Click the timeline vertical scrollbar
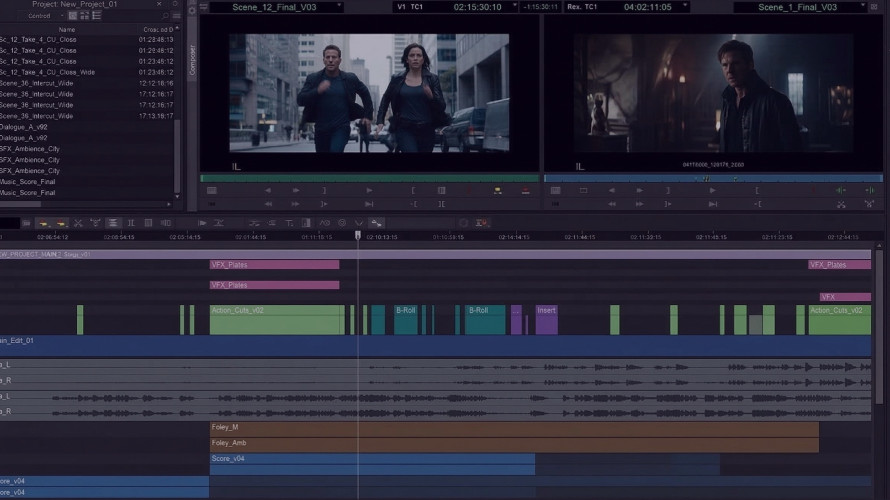The image size is (890, 500). coord(879,326)
